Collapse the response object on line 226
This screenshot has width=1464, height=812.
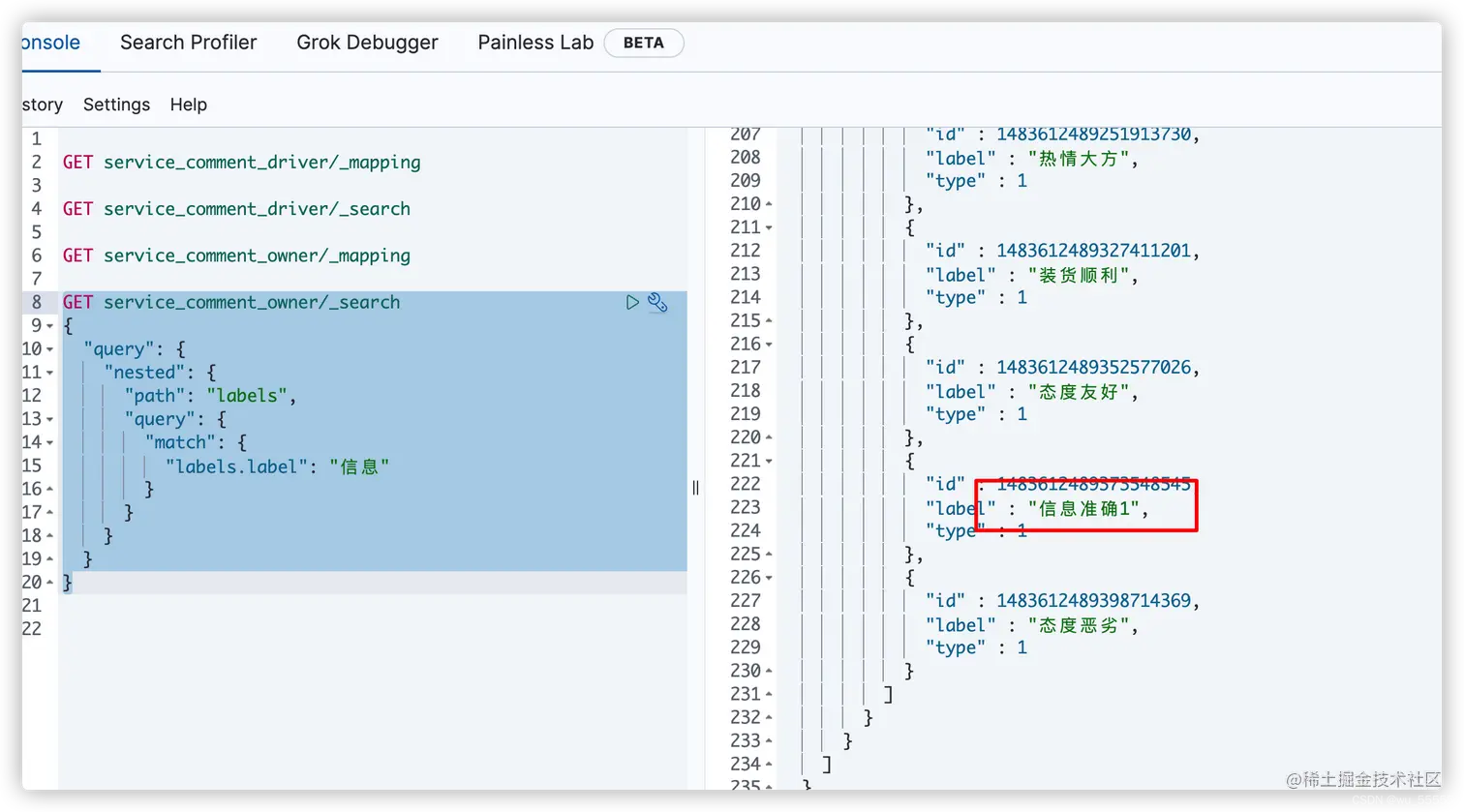pyautogui.click(x=769, y=578)
